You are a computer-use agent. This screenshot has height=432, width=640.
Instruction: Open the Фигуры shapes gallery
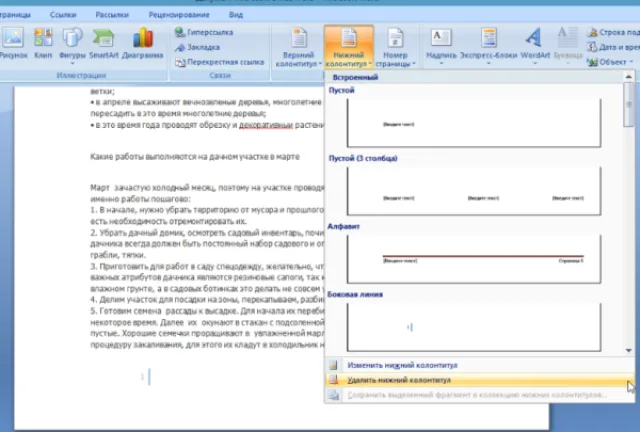72,46
